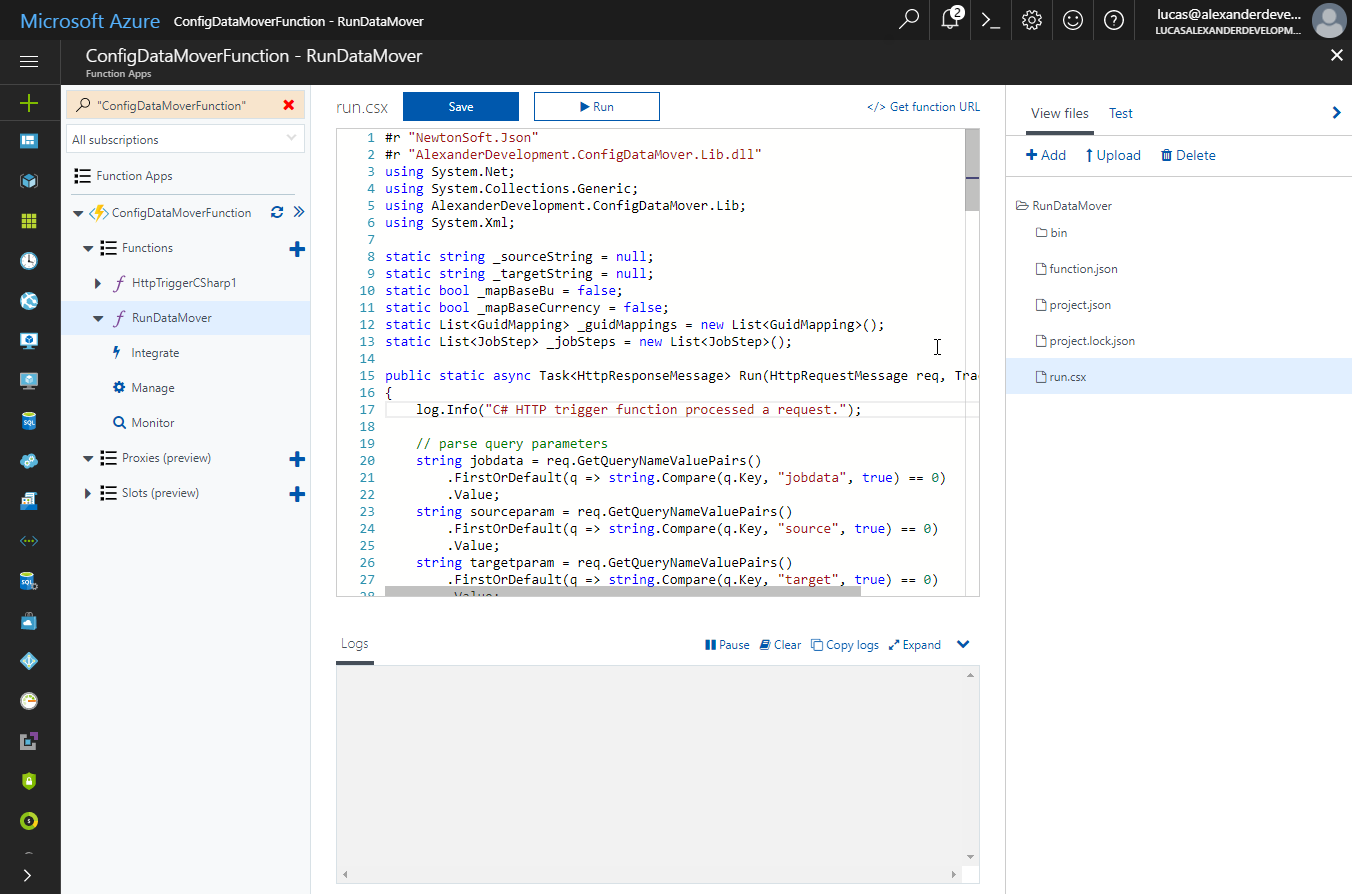This screenshot has height=894, width=1352.
Task: Clear the search filter with red X
Action: (x=289, y=105)
